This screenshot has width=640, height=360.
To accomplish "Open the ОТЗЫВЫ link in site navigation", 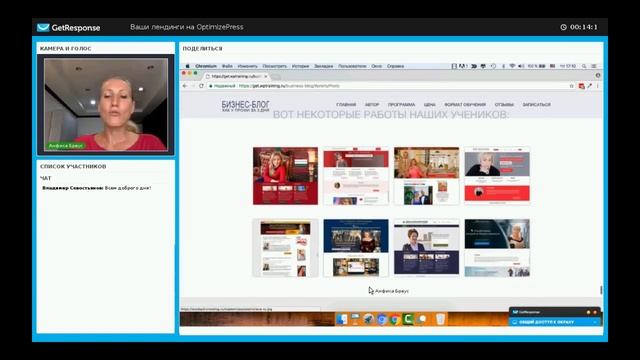I will 504,105.
